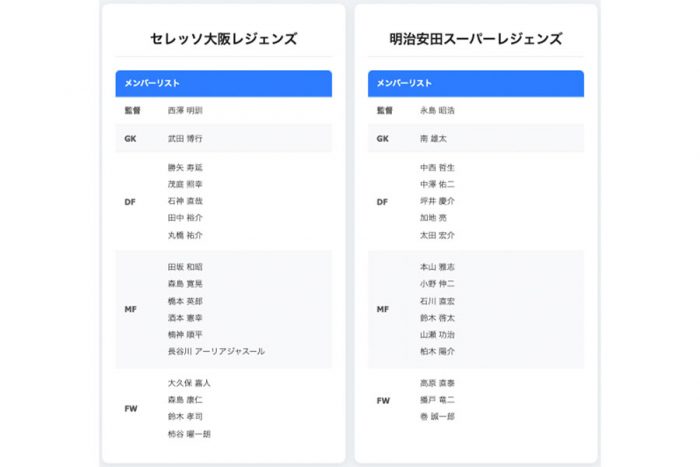Image resolution: width=700 pixels, height=467 pixels.
Task: Click manager 永島 昭浩 in right list
Action: tap(437, 110)
